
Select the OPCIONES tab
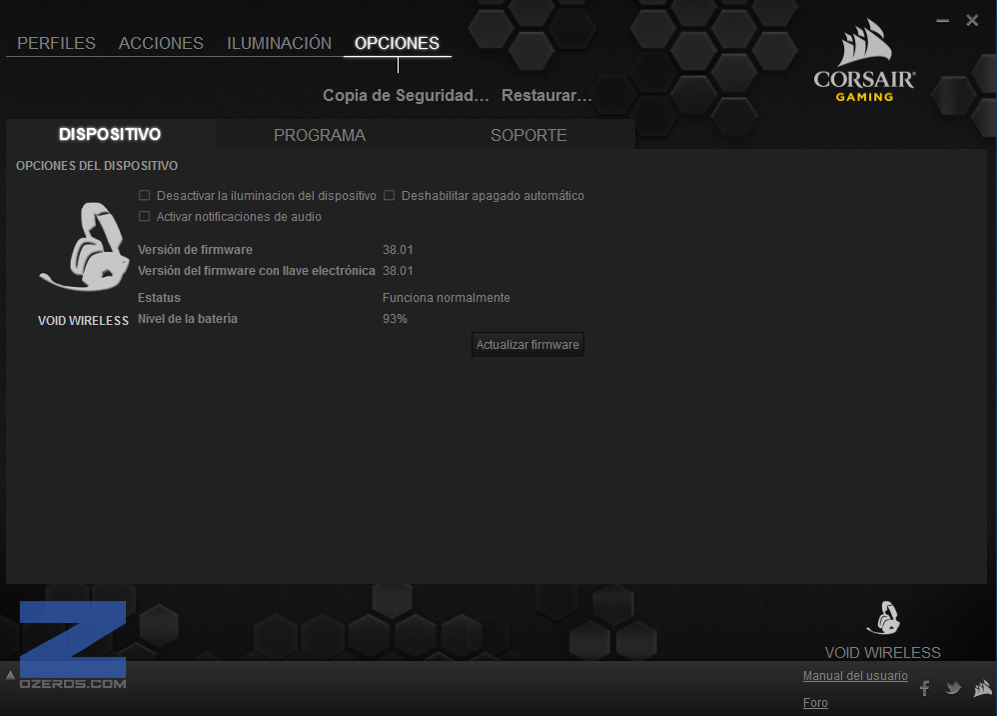coord(397,43)
